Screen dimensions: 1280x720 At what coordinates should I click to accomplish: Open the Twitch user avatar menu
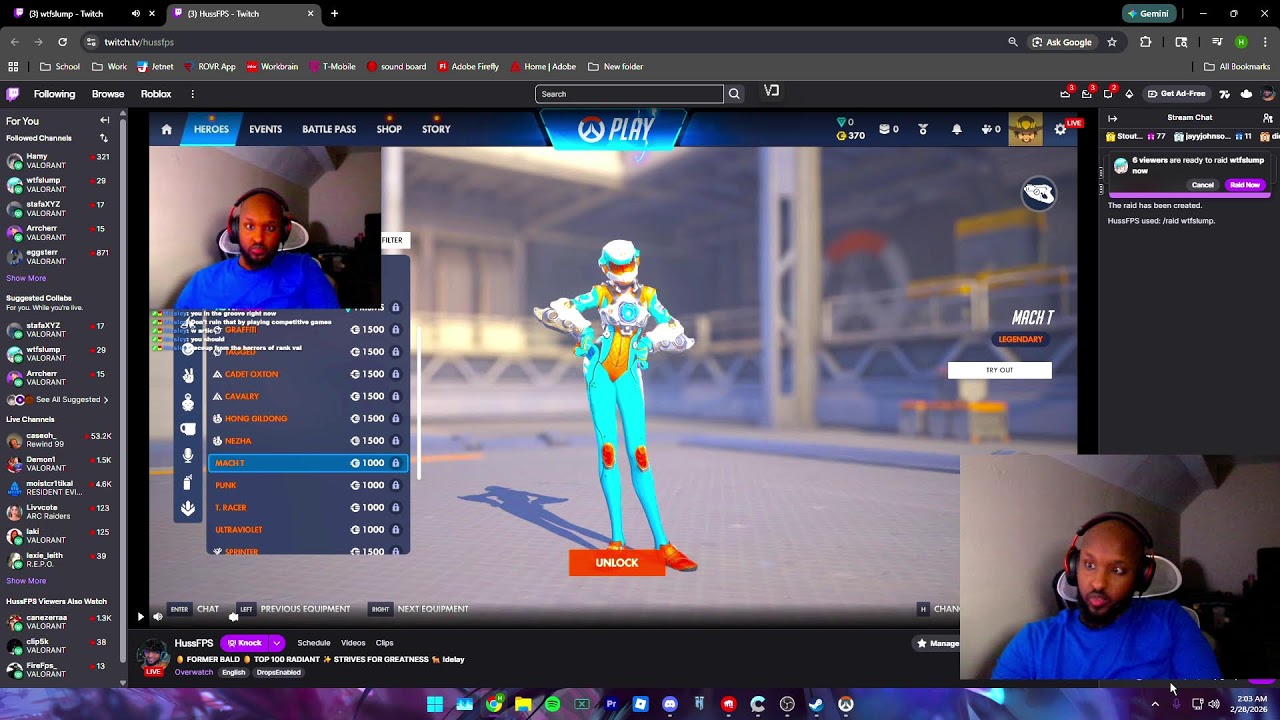1268,94
